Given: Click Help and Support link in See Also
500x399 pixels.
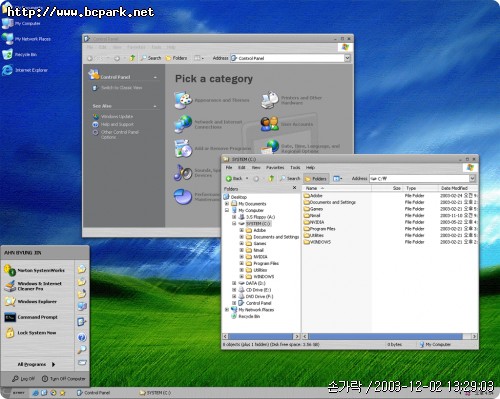Looking at the screenshot, I should click(x=117, y=124).
